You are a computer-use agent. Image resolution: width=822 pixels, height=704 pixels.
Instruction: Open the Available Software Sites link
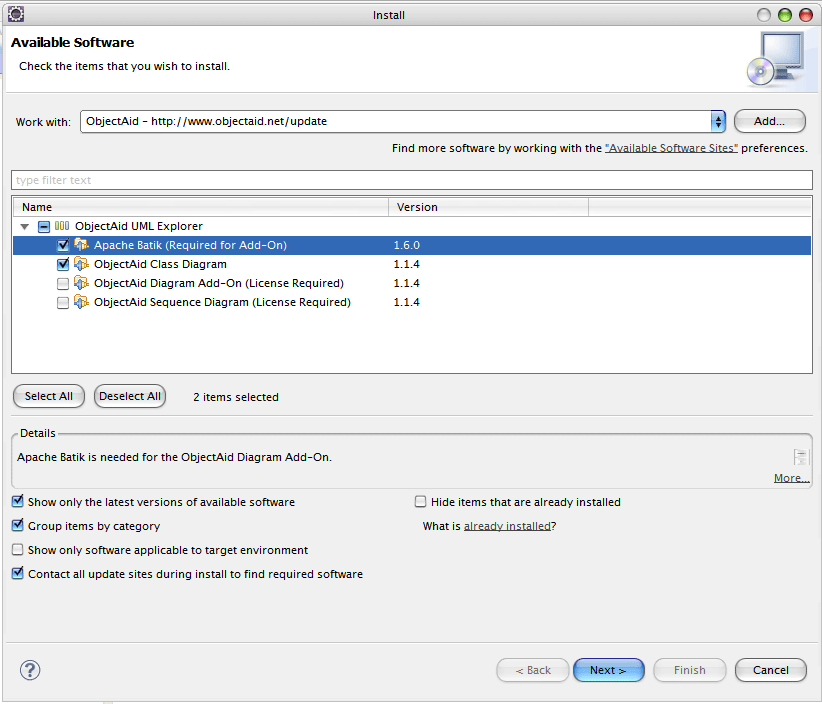click(671, 148)
